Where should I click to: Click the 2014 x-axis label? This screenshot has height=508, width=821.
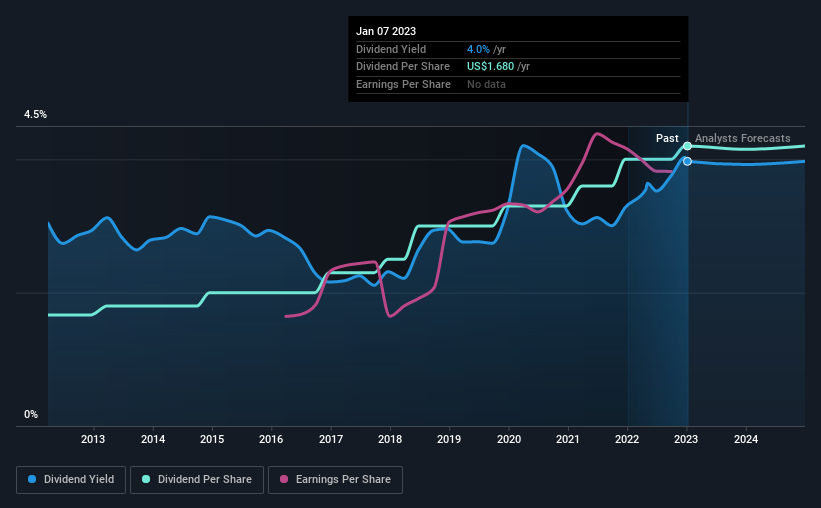tap(153, 439)
